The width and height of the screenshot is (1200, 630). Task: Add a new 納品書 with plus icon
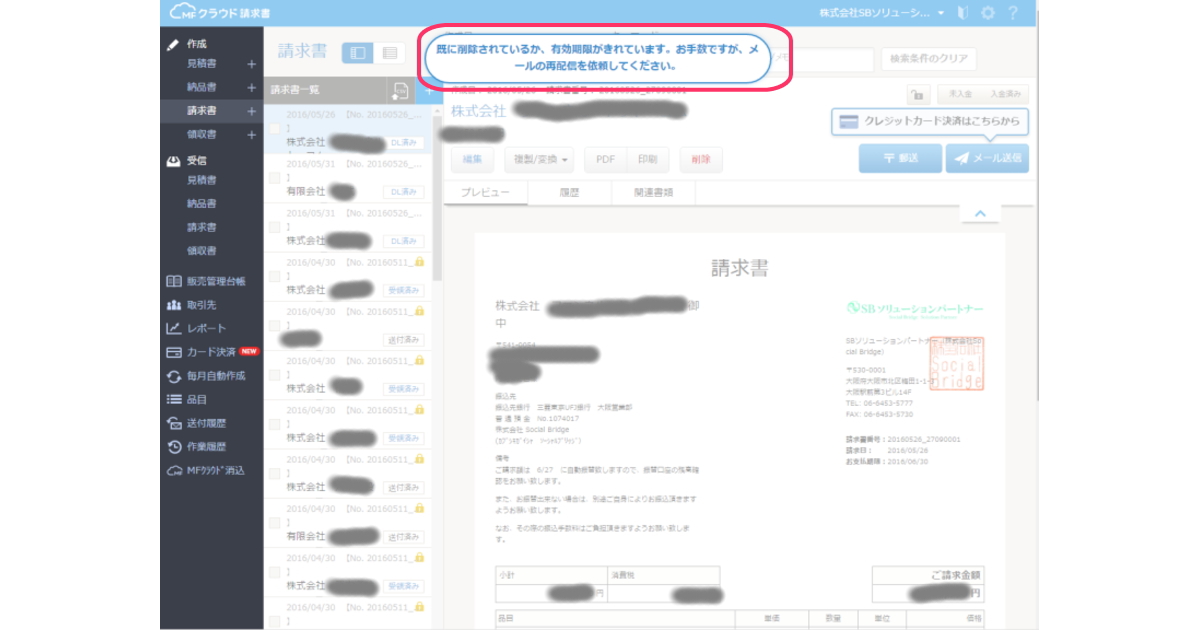[x=252, y=87]
